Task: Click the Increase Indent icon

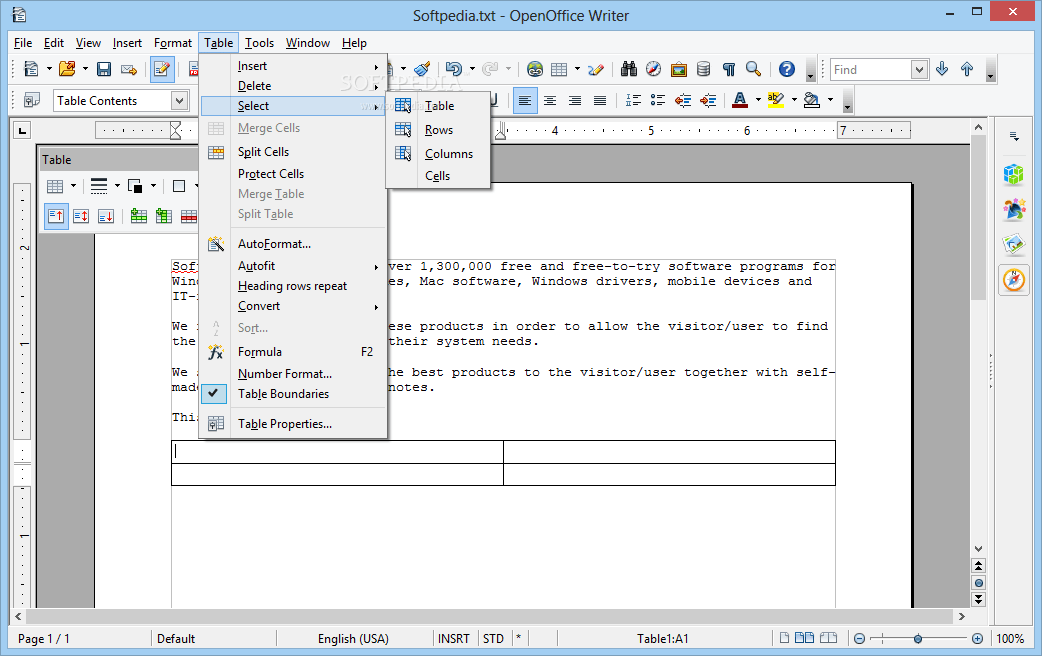Action: click(708, 100)
